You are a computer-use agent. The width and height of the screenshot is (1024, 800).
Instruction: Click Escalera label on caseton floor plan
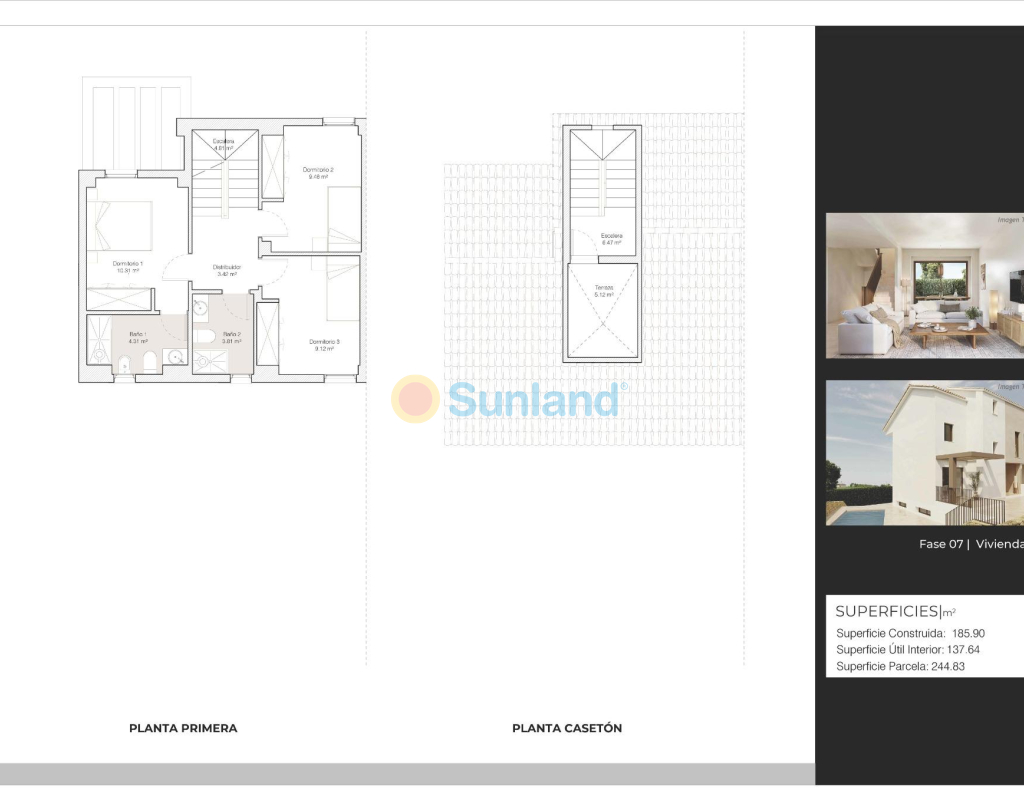click(611, 237)
